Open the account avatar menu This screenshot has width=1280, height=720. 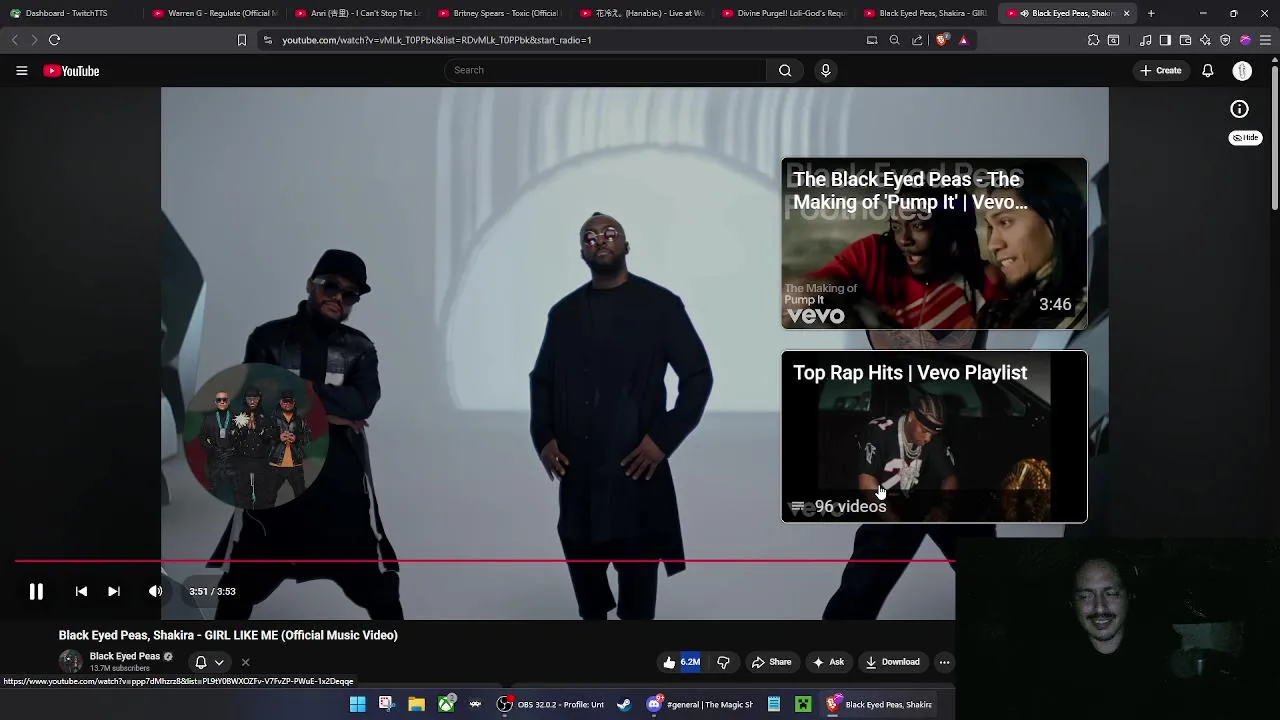(1242, 70)
